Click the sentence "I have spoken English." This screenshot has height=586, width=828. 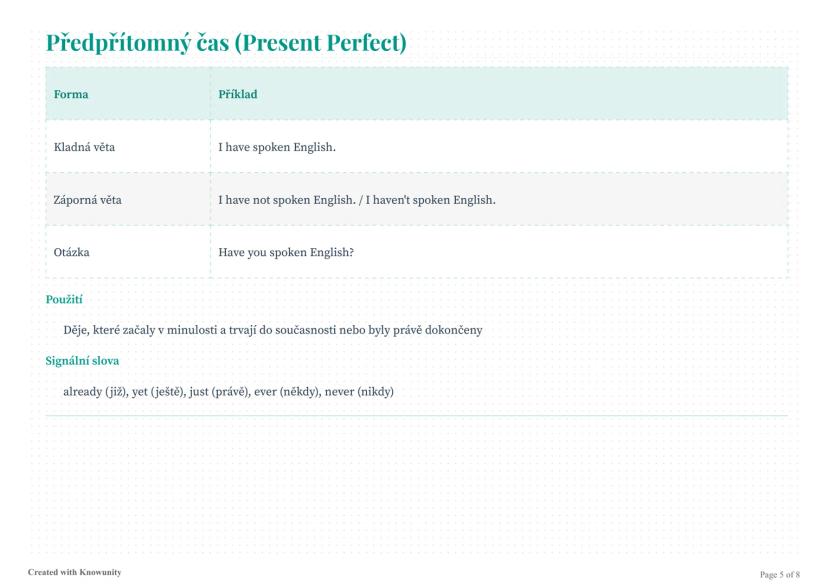tap(277, 148)
